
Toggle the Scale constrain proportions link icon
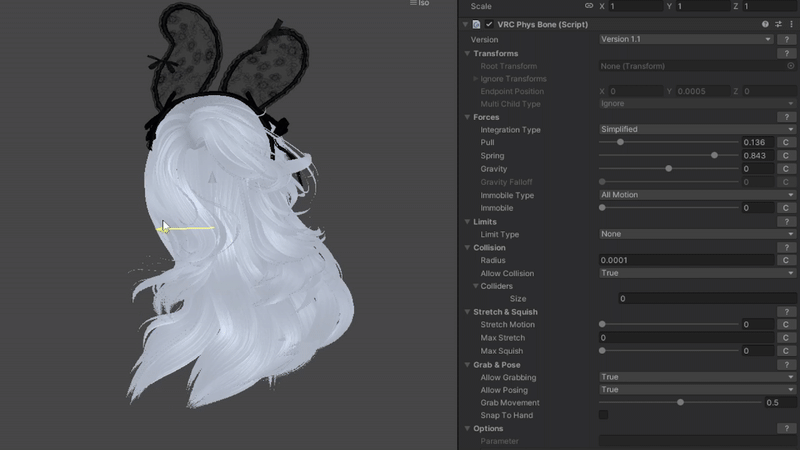coord(589,6)
